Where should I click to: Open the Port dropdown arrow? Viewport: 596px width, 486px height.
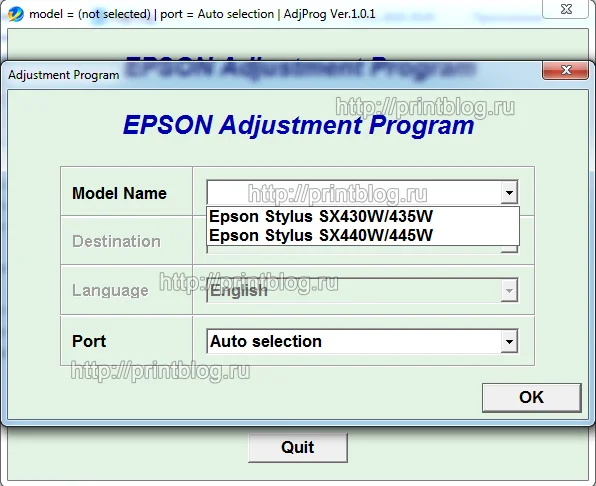(509, 341)
